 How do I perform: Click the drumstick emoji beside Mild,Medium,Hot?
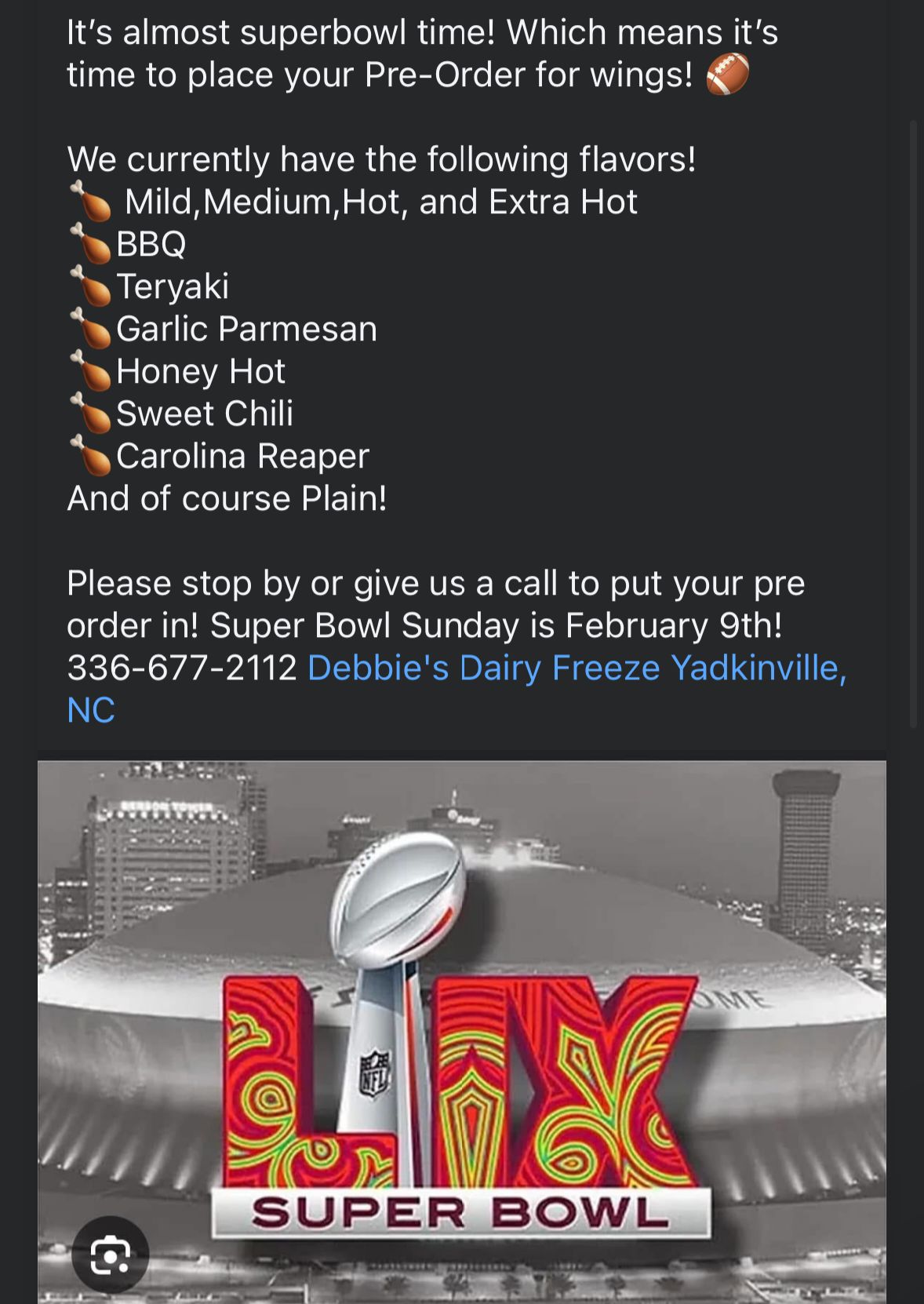90,201
